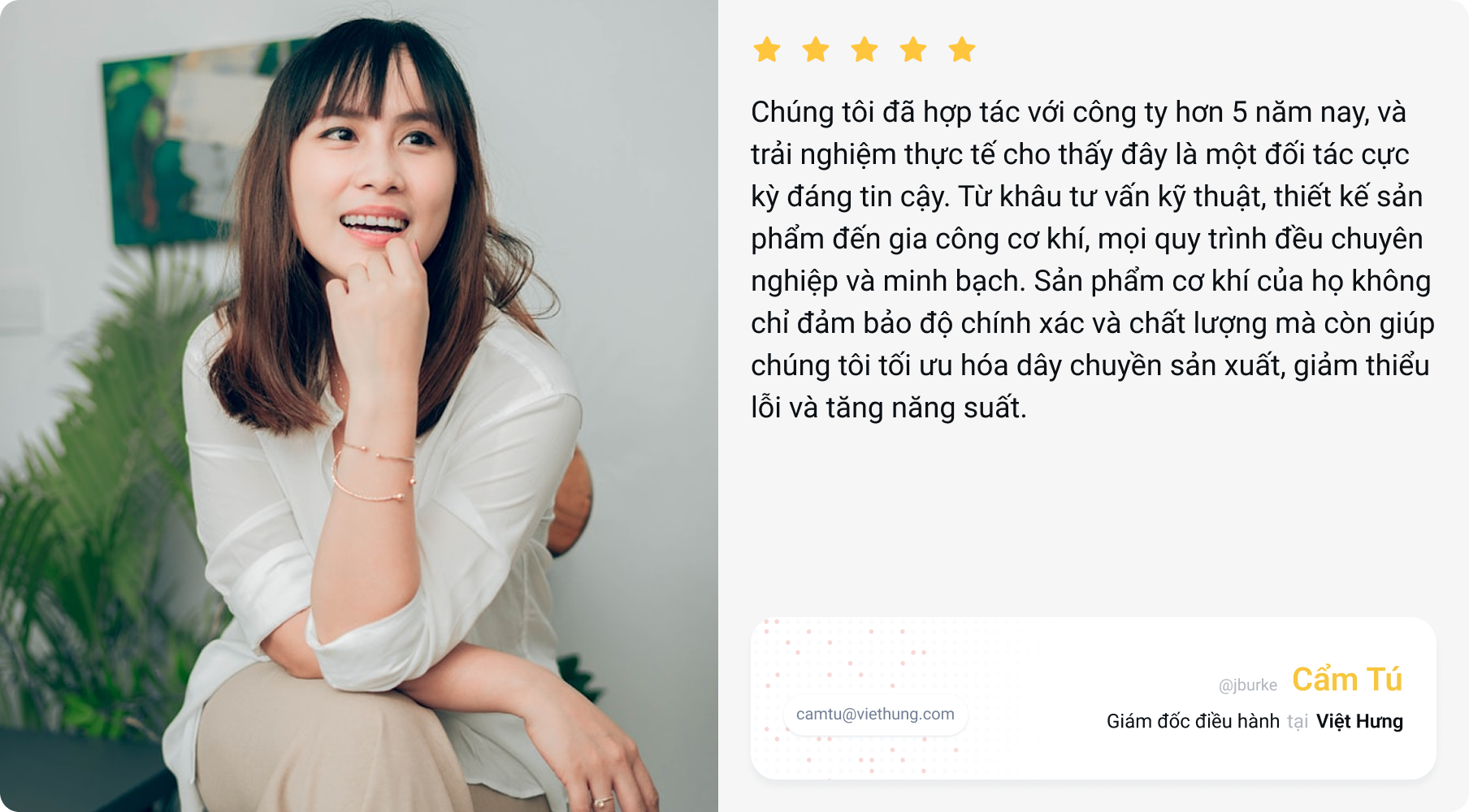Click the author name Cẩm Tú
Screen dimensions: 1469x812
(x=1347, y=680)
